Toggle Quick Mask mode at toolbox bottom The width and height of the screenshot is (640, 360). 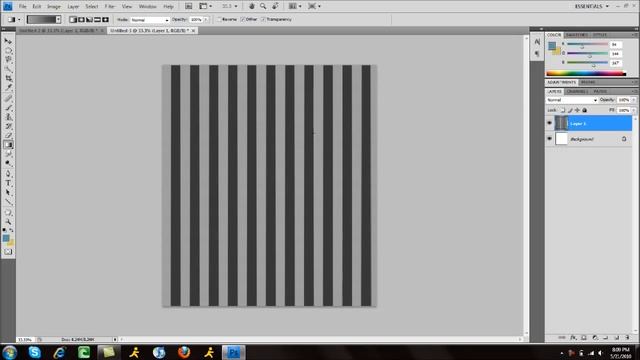coord(8,252)
